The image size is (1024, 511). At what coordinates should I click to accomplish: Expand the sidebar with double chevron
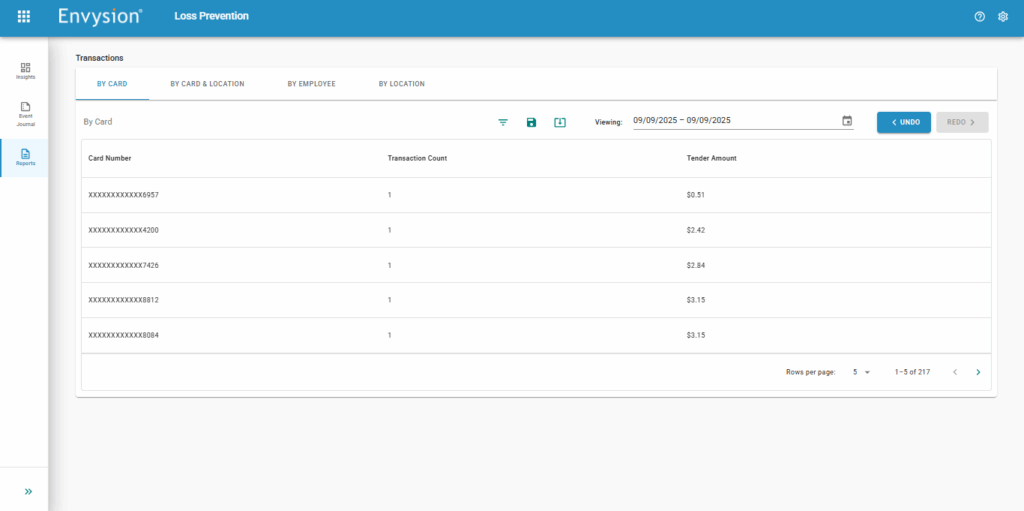[28, 491]
